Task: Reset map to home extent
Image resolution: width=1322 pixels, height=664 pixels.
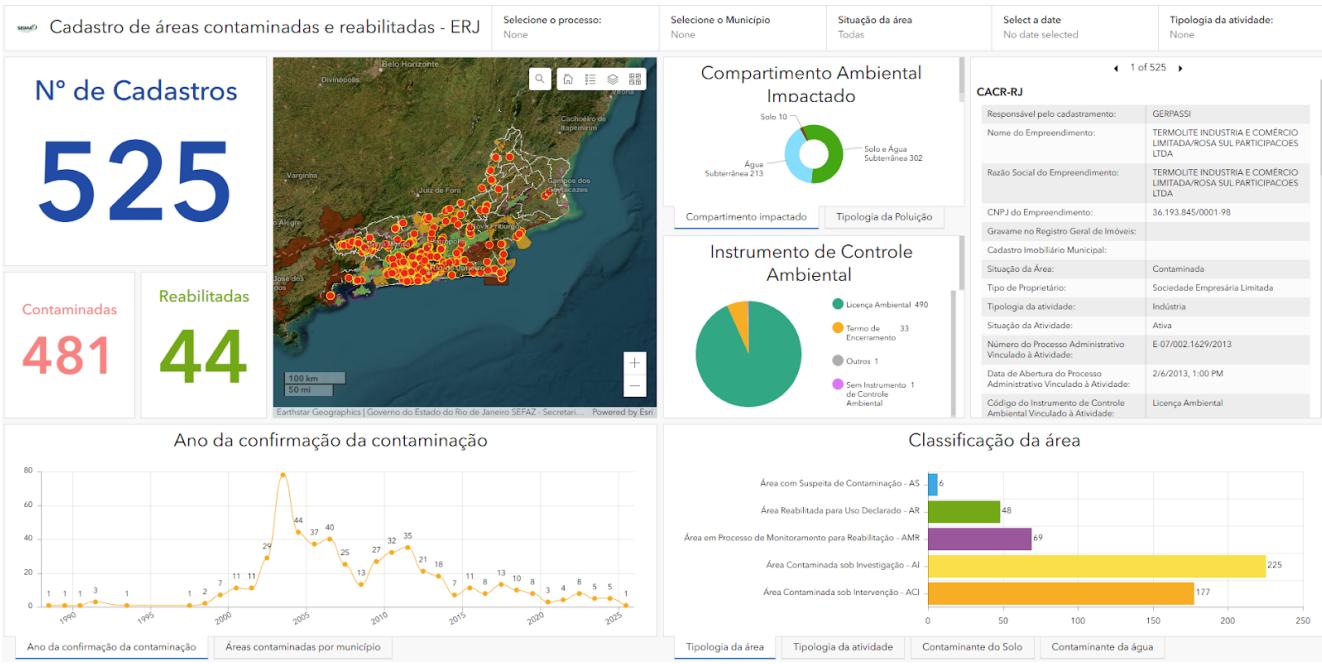Action: pos(568,79)
